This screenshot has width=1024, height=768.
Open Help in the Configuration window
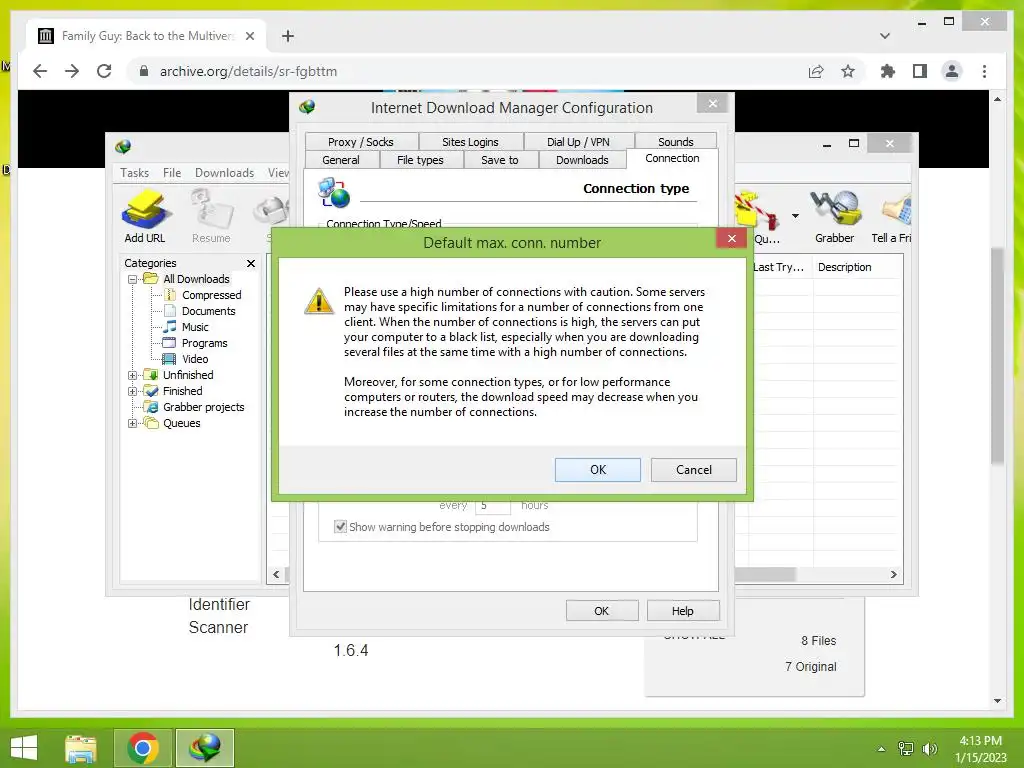pyautogui.click(x=682, y=611)
